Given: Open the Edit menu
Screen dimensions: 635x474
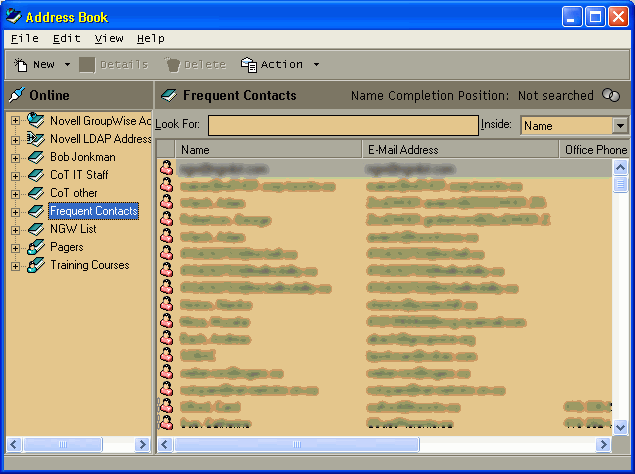Looking at the screenshot, I should (x=67, y=38).
